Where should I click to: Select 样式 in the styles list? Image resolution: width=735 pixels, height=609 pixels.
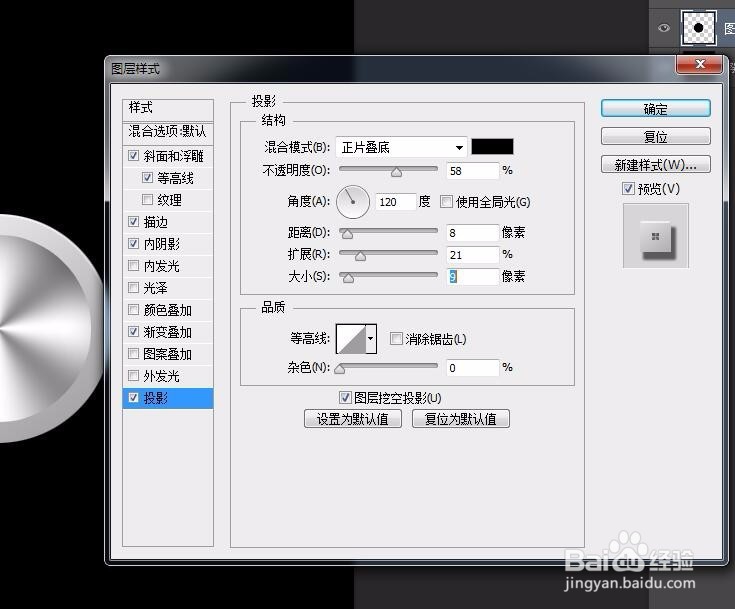click(x=168, y=109)
